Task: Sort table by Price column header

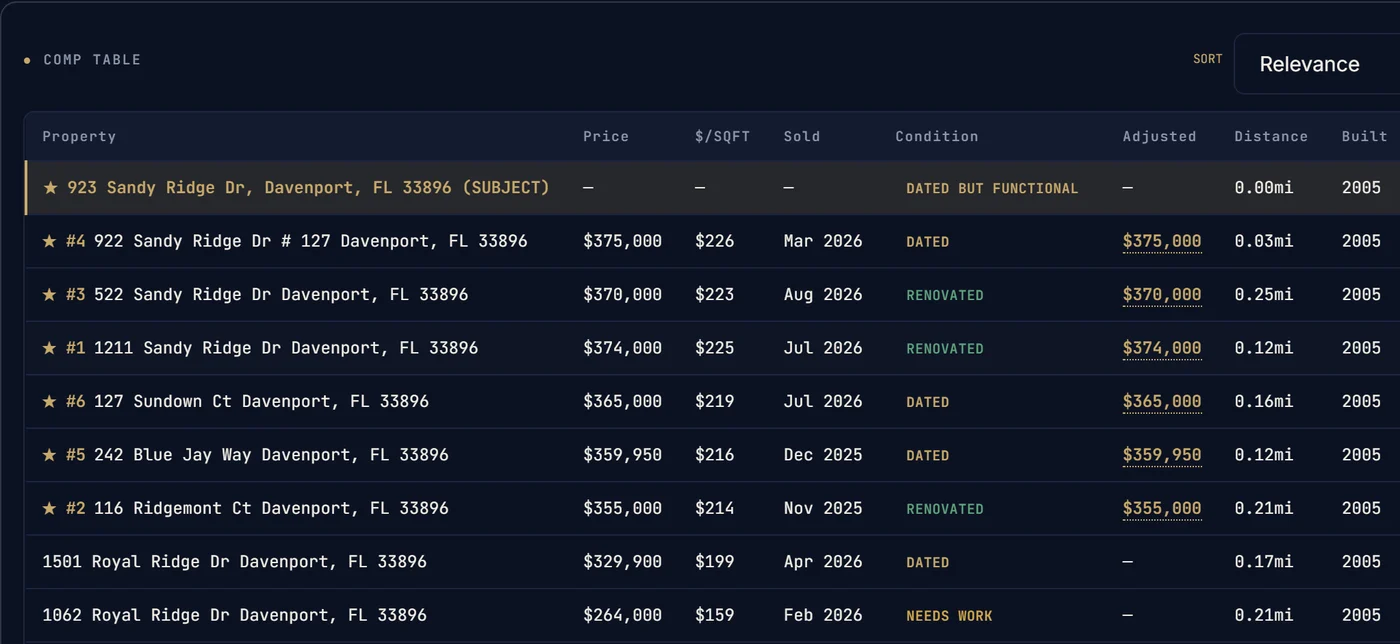Action: click(x=606, y=136)
